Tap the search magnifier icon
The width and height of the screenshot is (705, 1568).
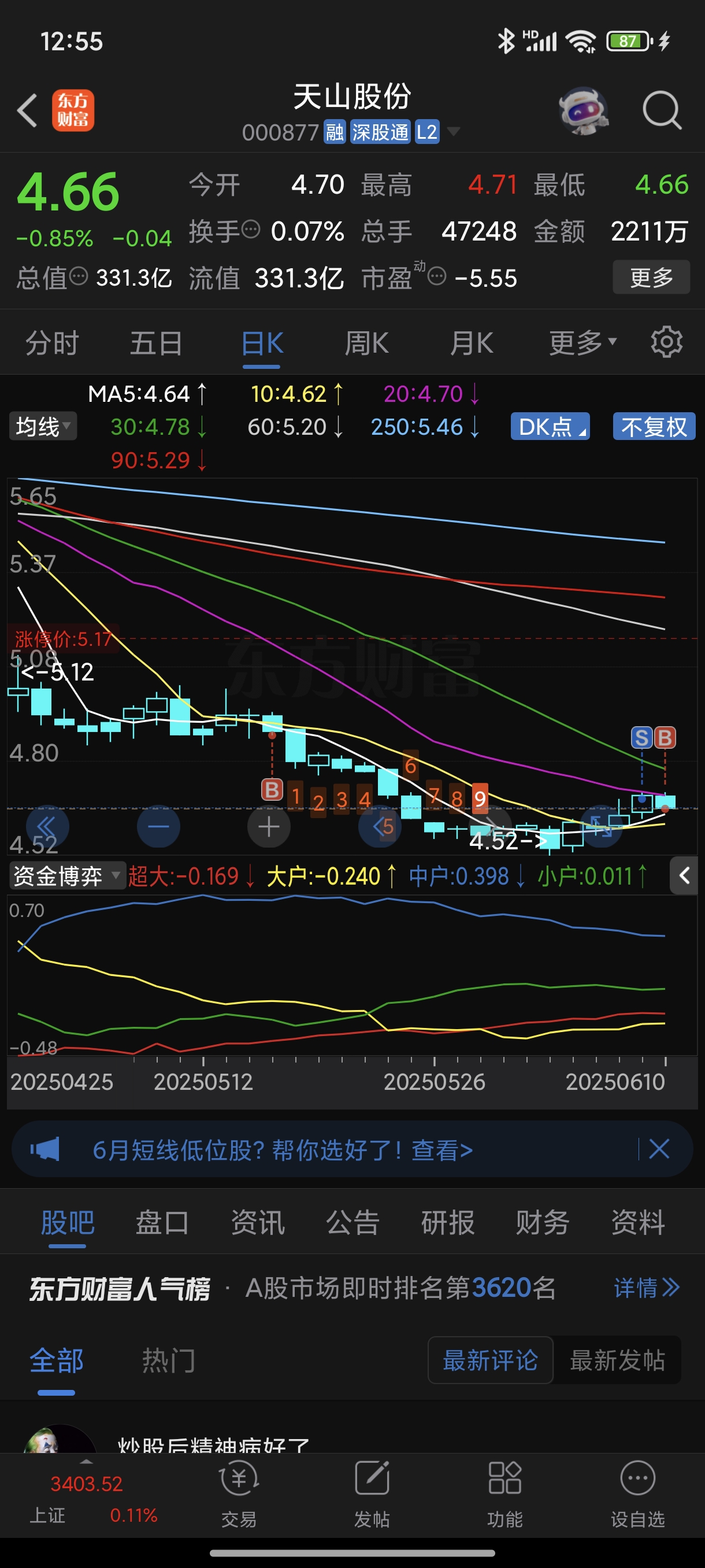661,110
